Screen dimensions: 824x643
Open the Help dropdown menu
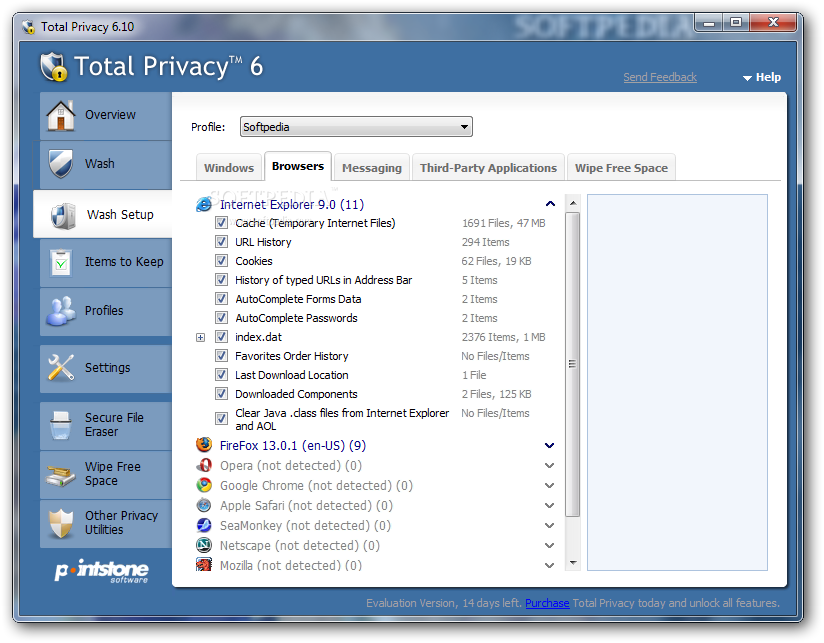762,77
